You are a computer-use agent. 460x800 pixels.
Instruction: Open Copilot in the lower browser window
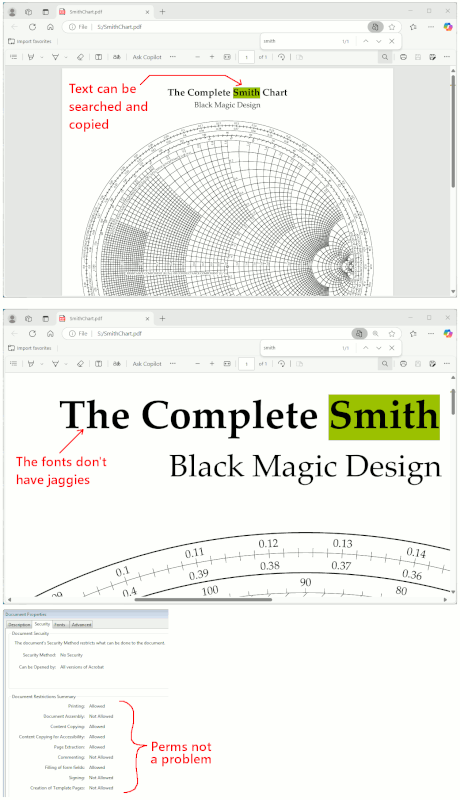click(x=448, y=334)
